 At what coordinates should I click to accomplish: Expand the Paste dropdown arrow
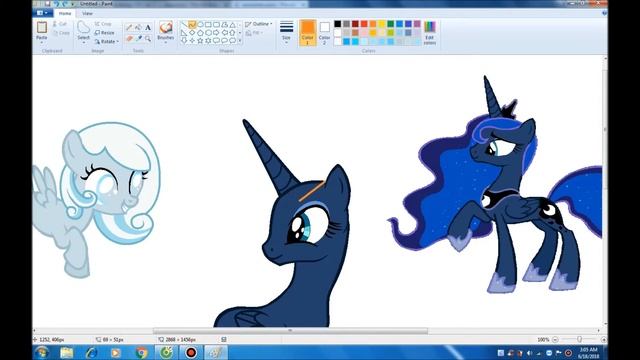(x=42, y=41)
